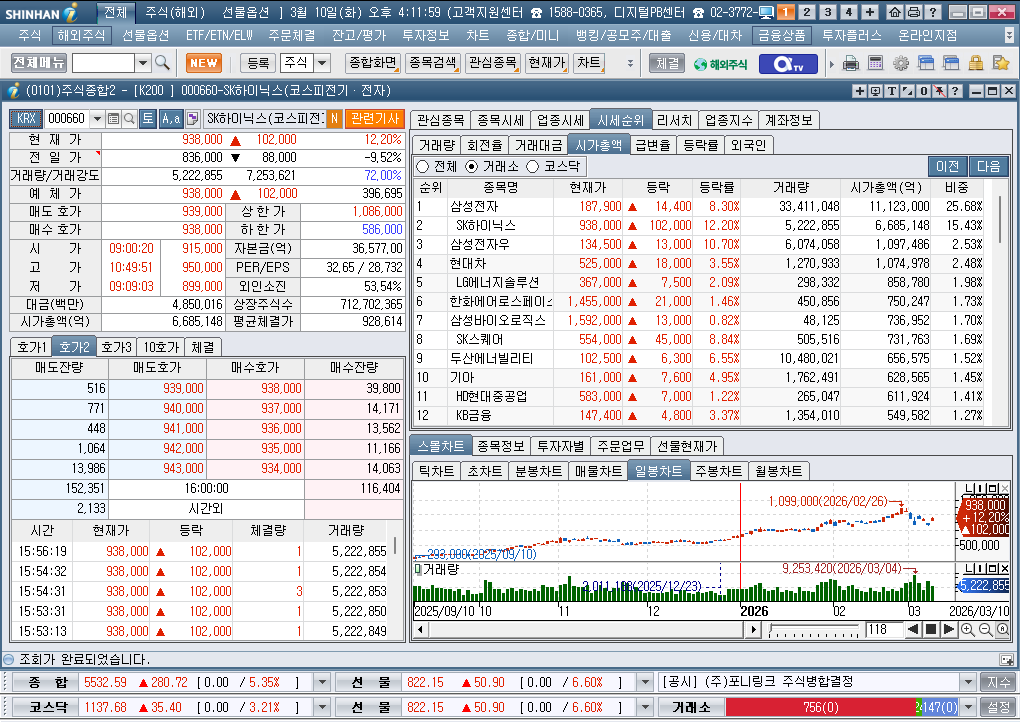1020x722 pixels.
Task: Open the toolbar printer icon
Action: 850,63
